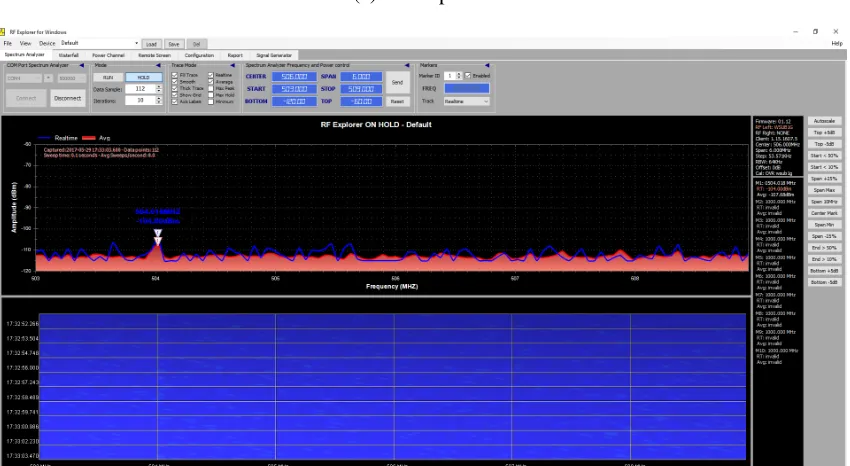Collapse the Mode panel
Screen dimensions: 850x466
(x=158, y=65)
